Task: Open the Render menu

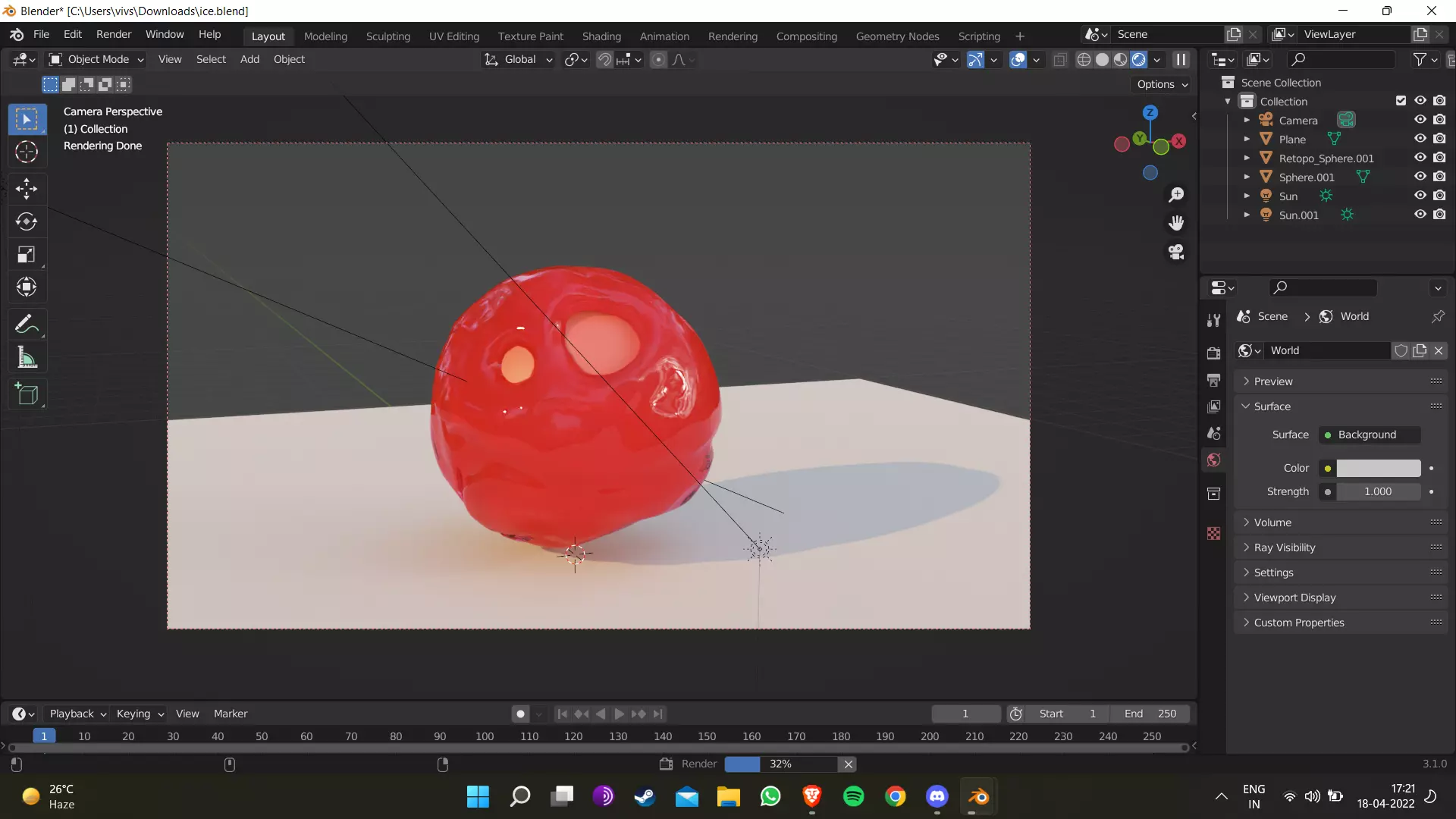Action: pos(114,34)
